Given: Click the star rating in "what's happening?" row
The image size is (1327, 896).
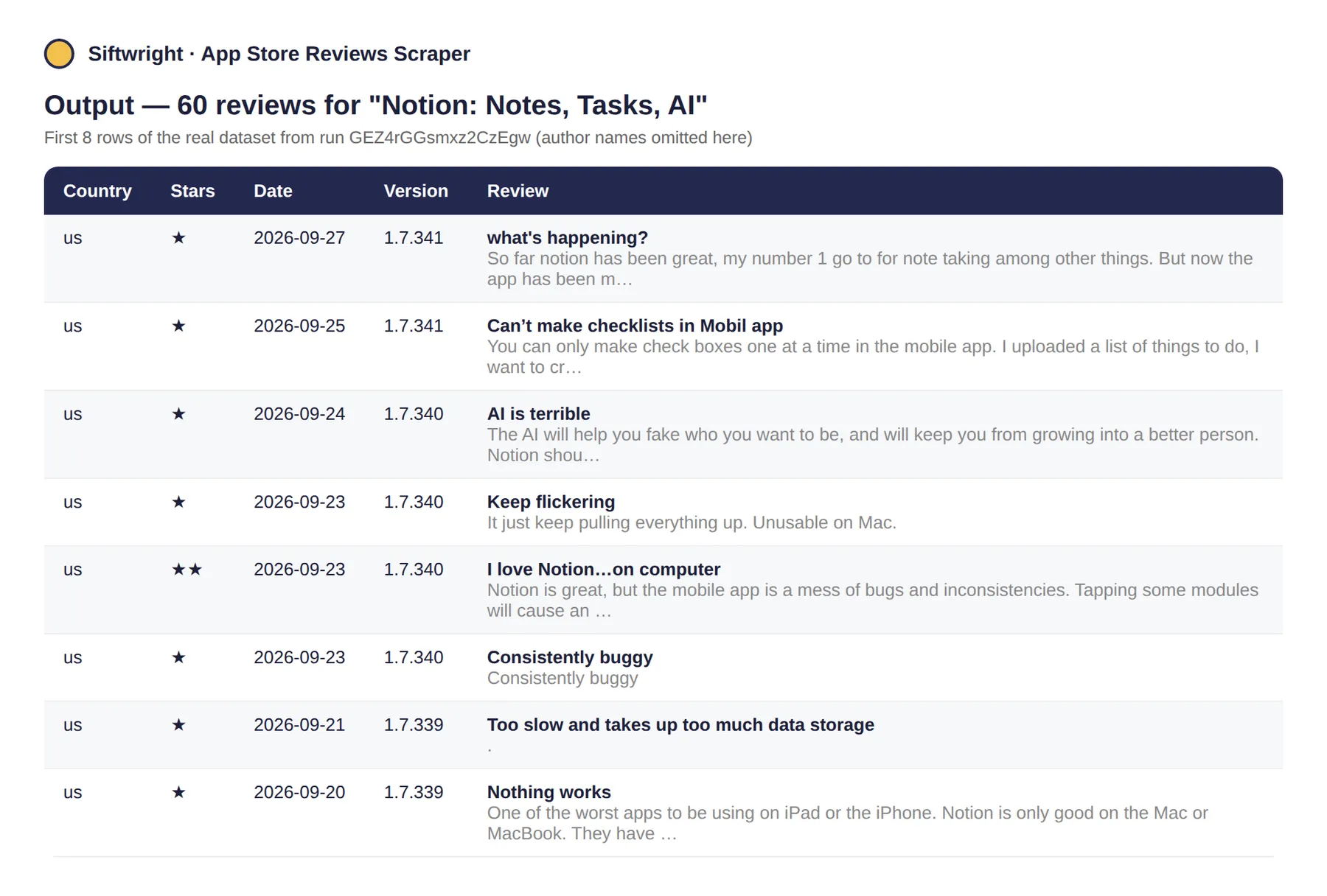Looking at the screenshot, I should (178, 238).
